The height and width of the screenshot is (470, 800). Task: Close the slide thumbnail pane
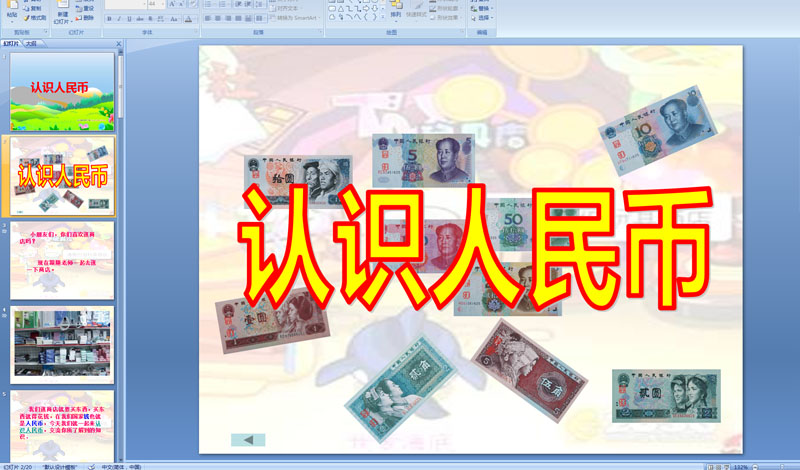pyautogui.click(x=119, y=44)
